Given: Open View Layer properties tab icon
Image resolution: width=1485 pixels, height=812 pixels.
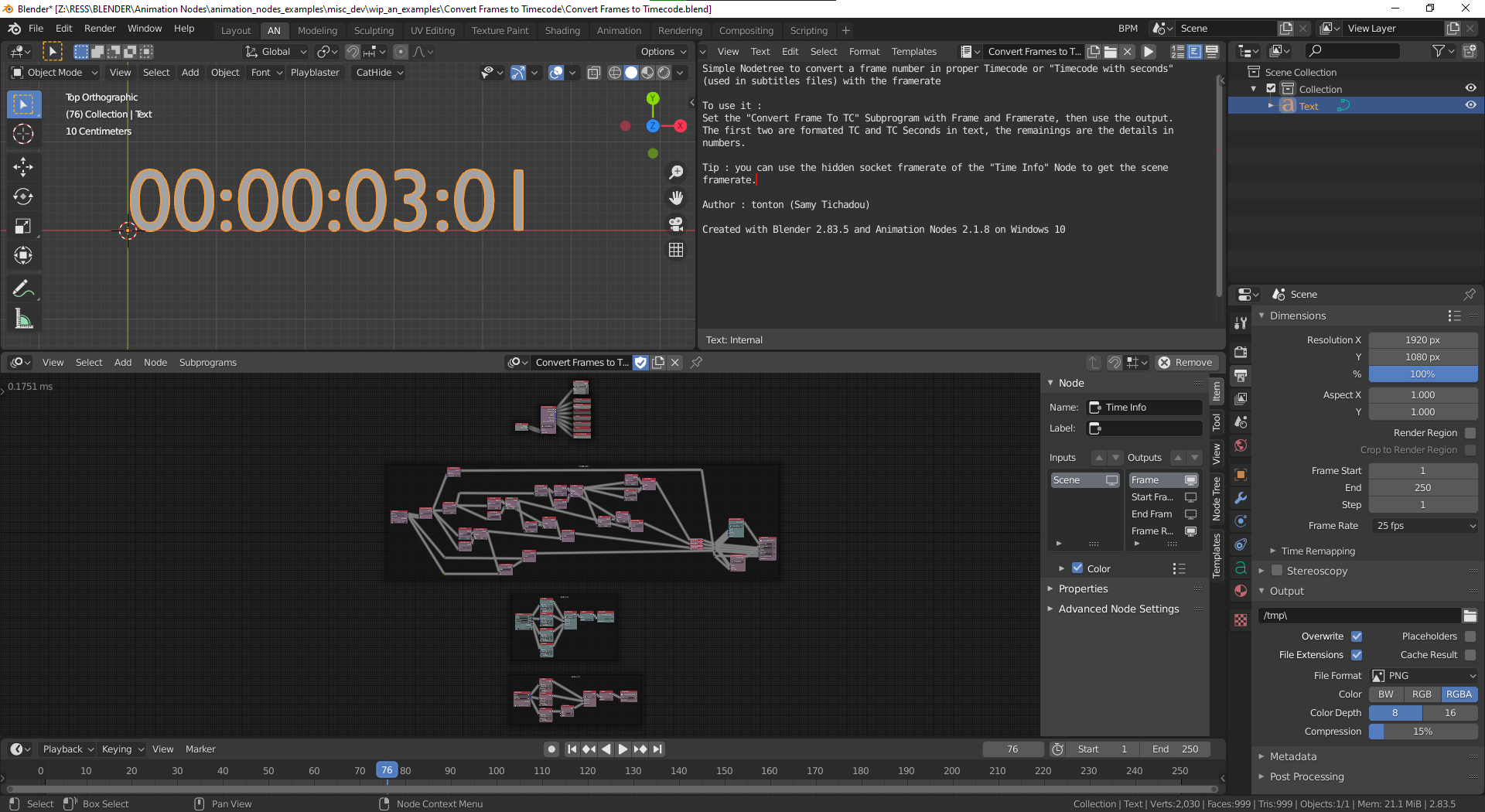Looking at the screenshot, I should pos(1241,398).
